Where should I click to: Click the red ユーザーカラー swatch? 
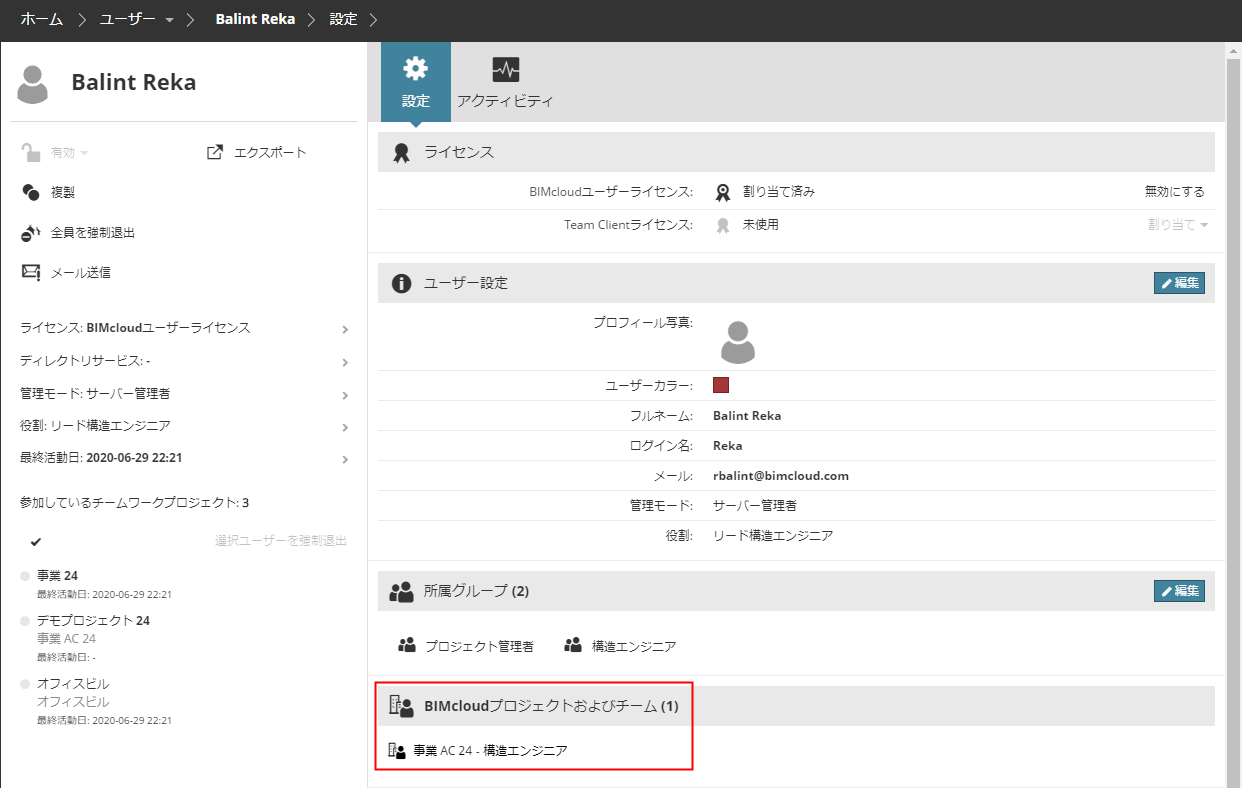721,385
